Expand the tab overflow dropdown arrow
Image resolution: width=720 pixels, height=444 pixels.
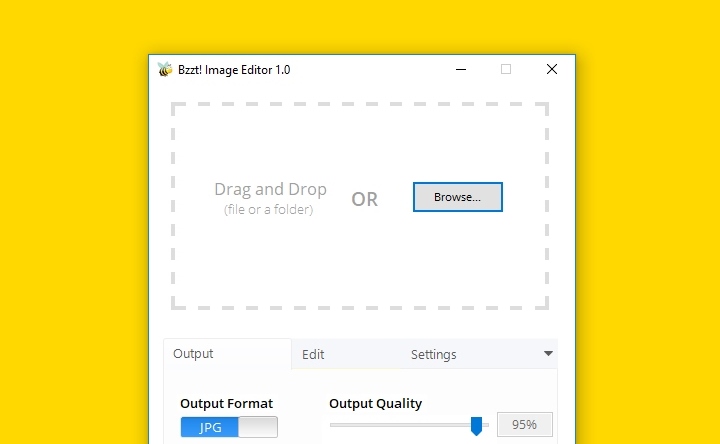tap(548, 354)
